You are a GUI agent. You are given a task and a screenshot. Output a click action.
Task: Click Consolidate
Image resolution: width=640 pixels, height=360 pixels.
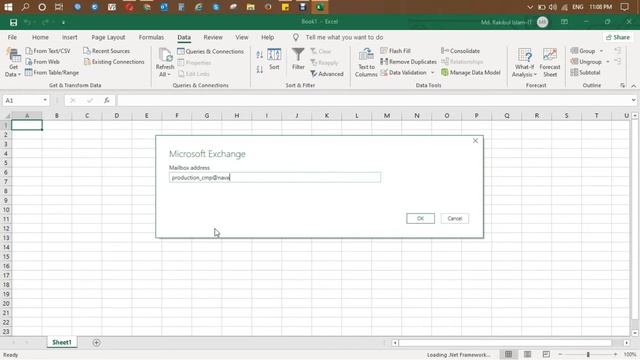point(460,51)
